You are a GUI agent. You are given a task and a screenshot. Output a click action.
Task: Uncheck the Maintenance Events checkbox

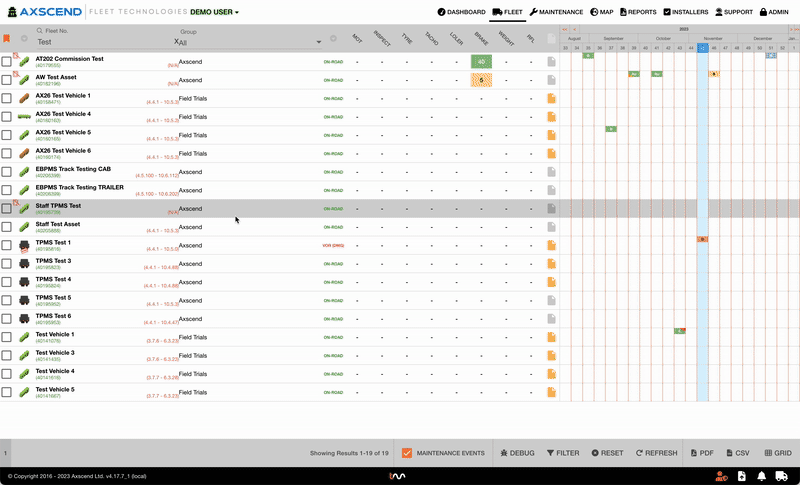pyautogui.click(x=407, y=453)
